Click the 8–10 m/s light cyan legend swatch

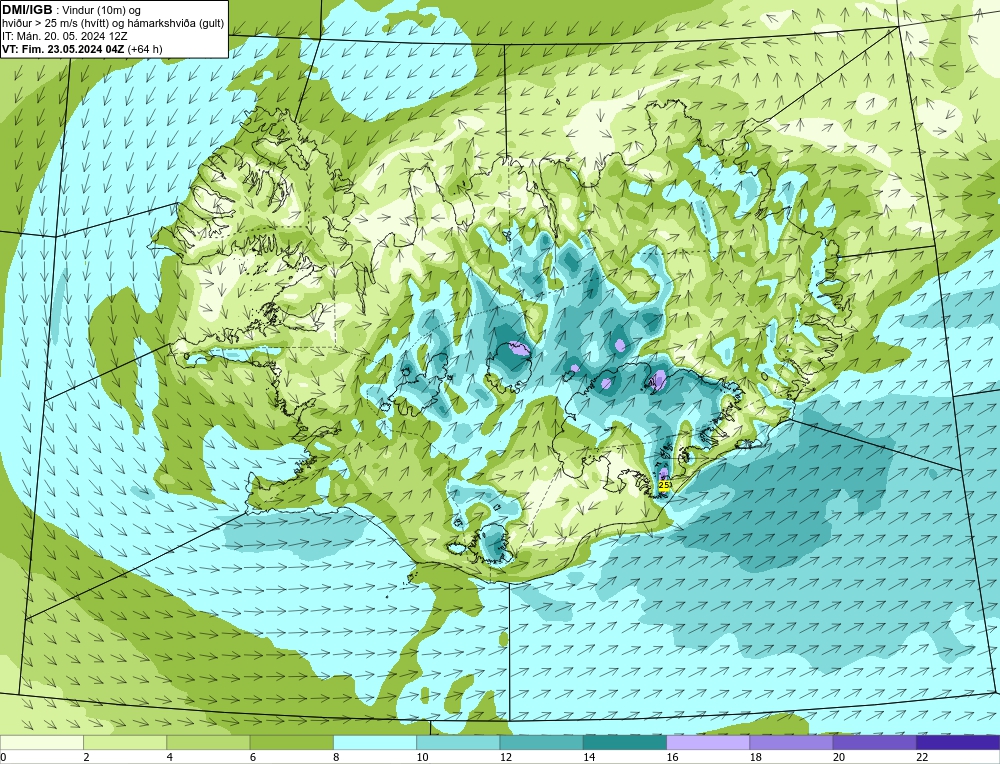(375, 742)
